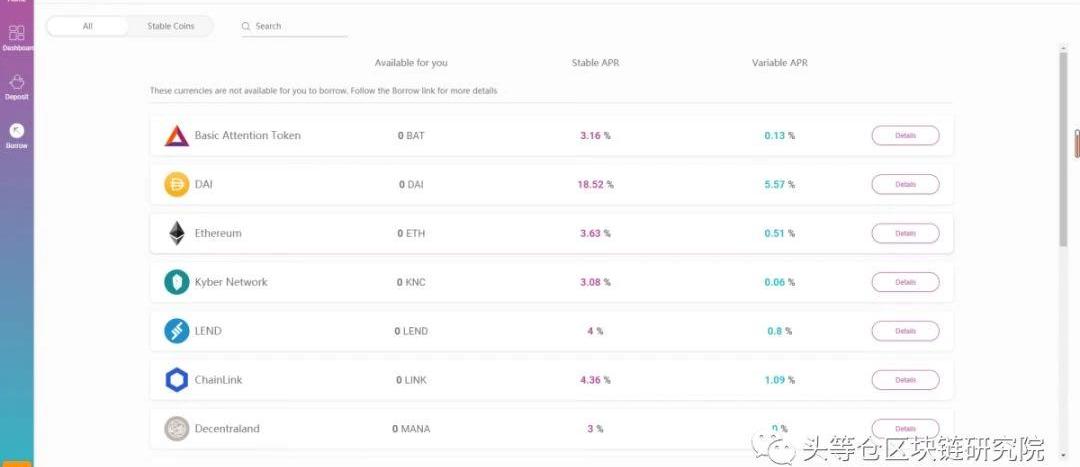
Task: Click the Basic Attention Token logo
Action: click(176, 136)
